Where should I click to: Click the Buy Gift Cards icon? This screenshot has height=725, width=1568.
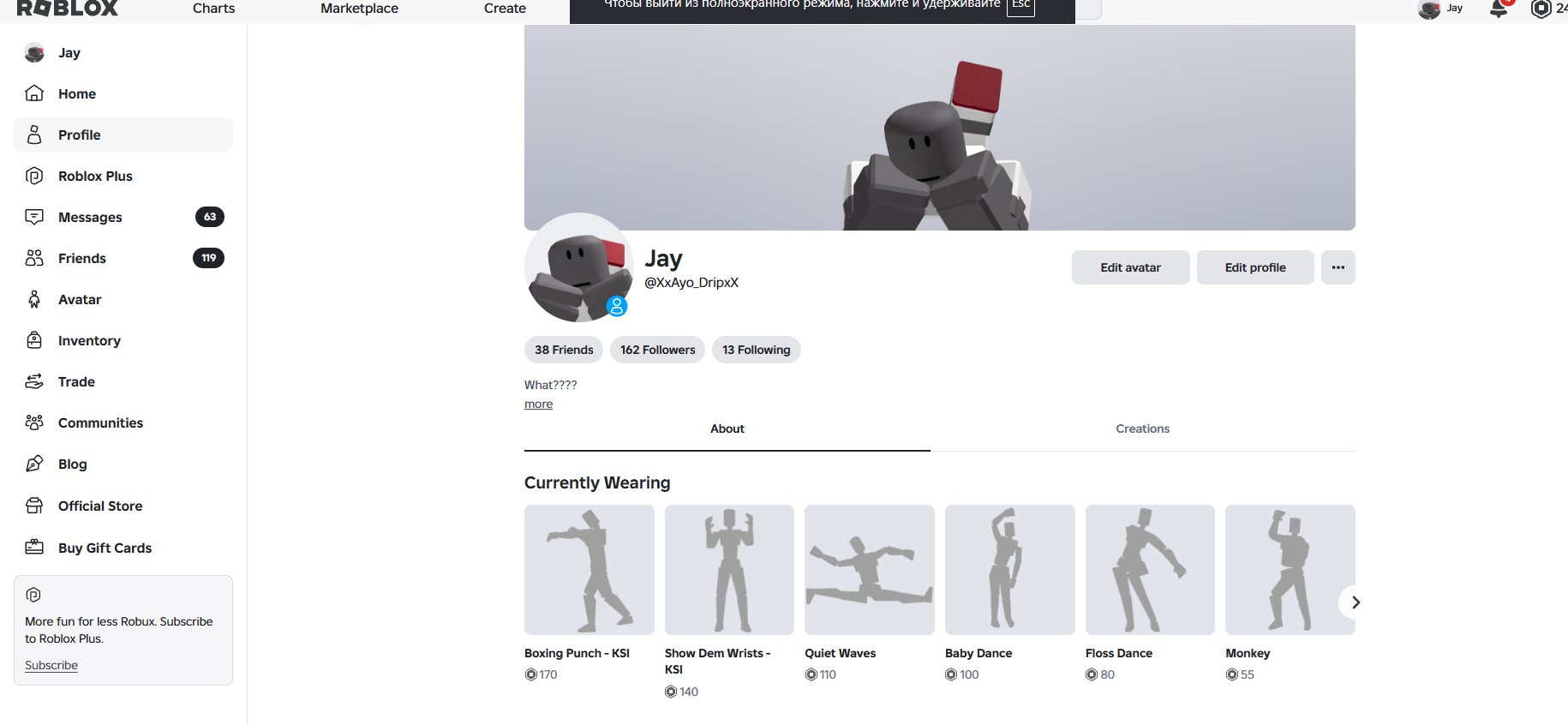click(34, 548)
